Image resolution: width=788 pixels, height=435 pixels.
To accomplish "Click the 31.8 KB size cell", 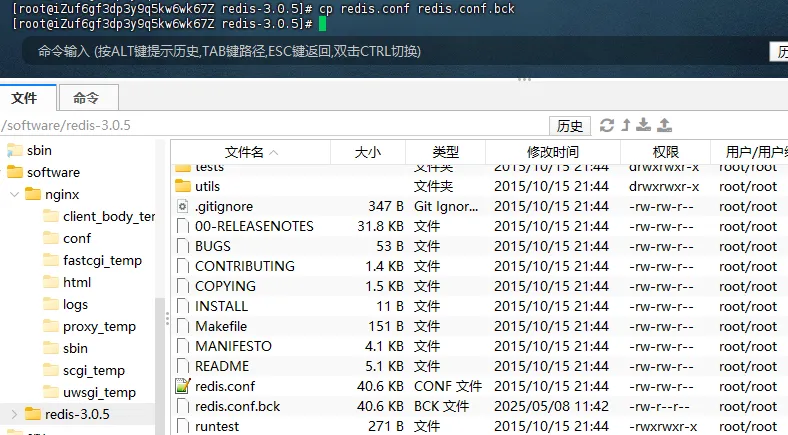I will (x=380, y=227).
